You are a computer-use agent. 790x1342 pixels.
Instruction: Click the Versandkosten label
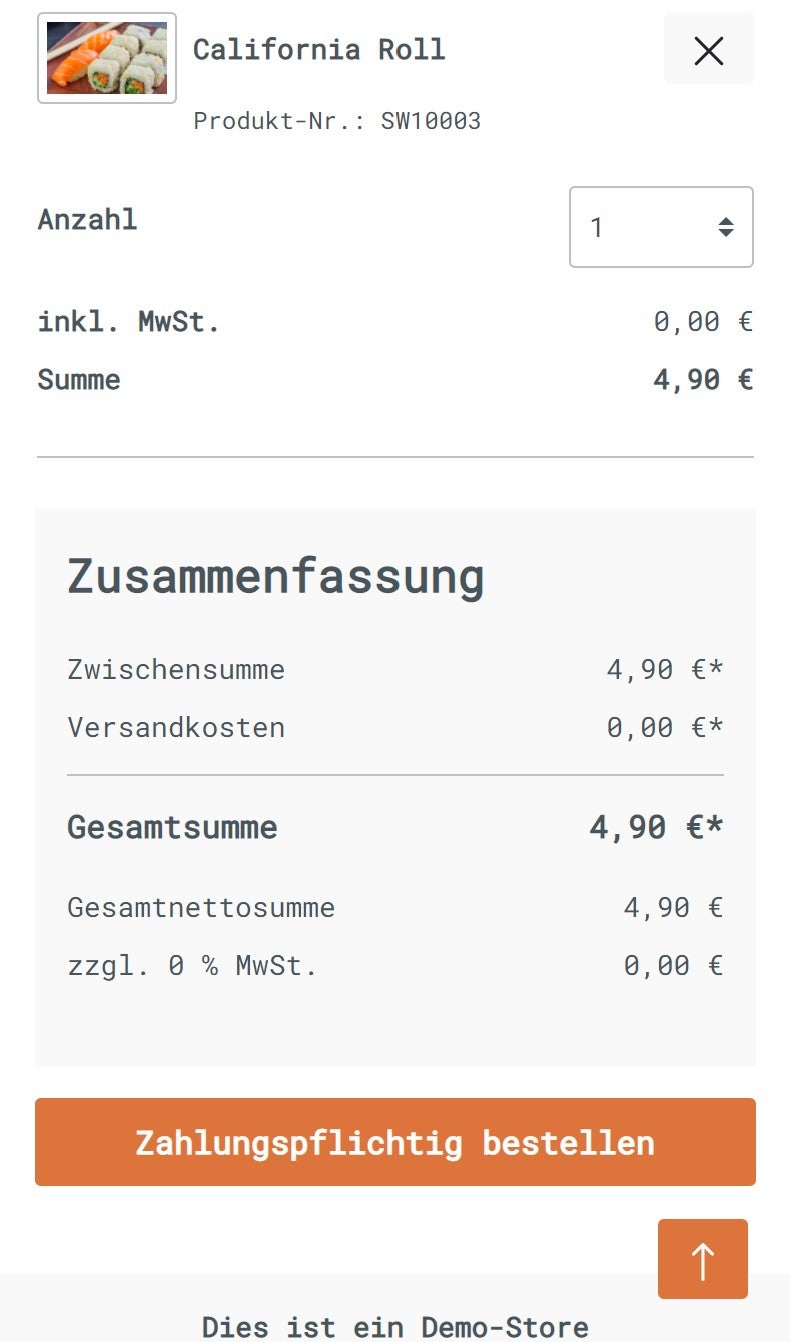pos(176,727)
